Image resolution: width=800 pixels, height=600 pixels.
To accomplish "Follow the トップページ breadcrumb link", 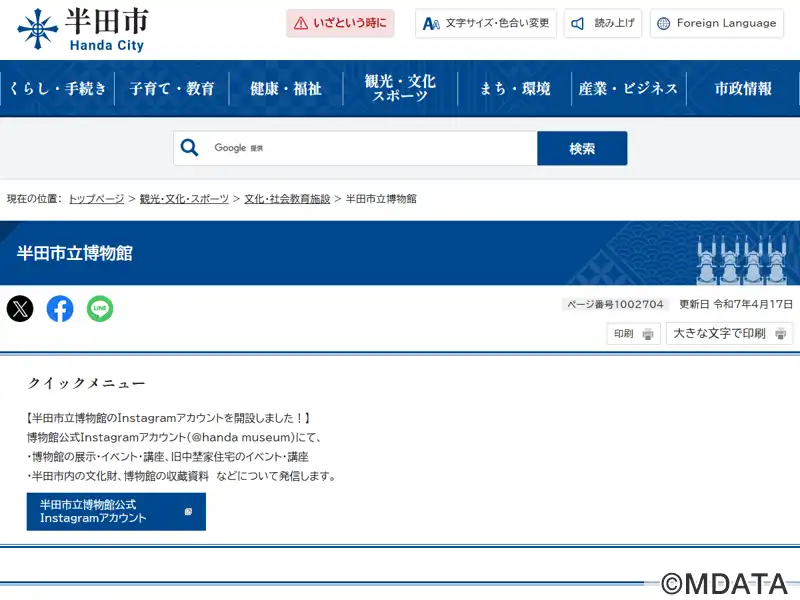I will point(96,199).
